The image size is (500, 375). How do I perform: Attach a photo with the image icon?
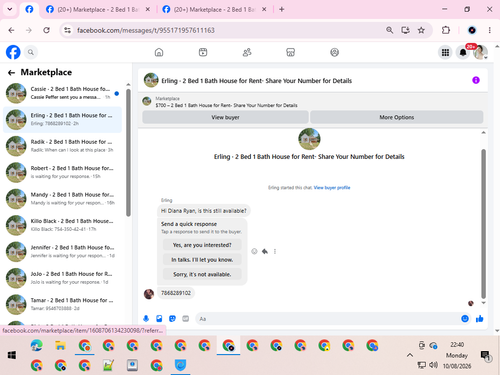click(159, 319)
